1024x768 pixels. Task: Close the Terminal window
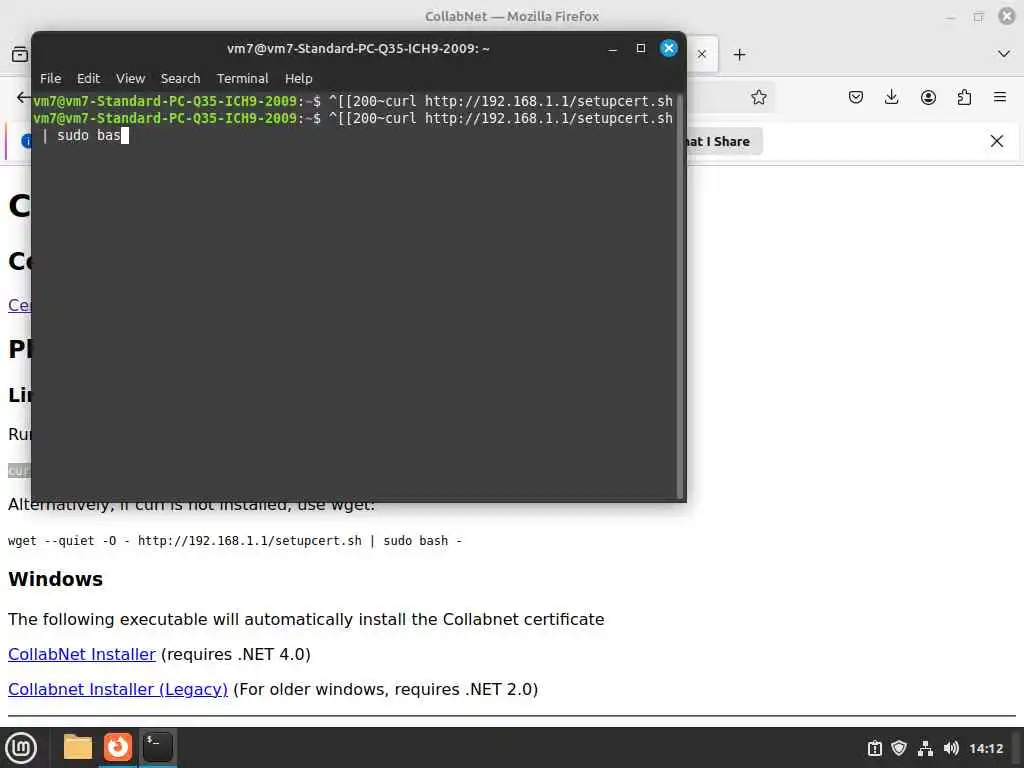669,48
